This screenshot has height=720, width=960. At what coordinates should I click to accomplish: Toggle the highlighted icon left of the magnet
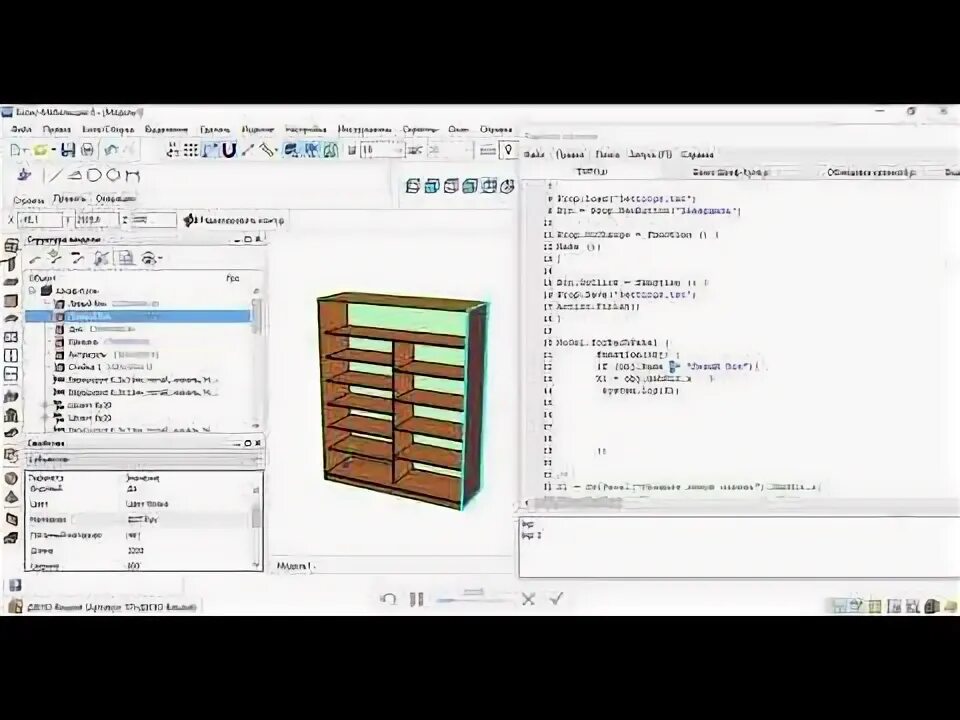point(211,151)
